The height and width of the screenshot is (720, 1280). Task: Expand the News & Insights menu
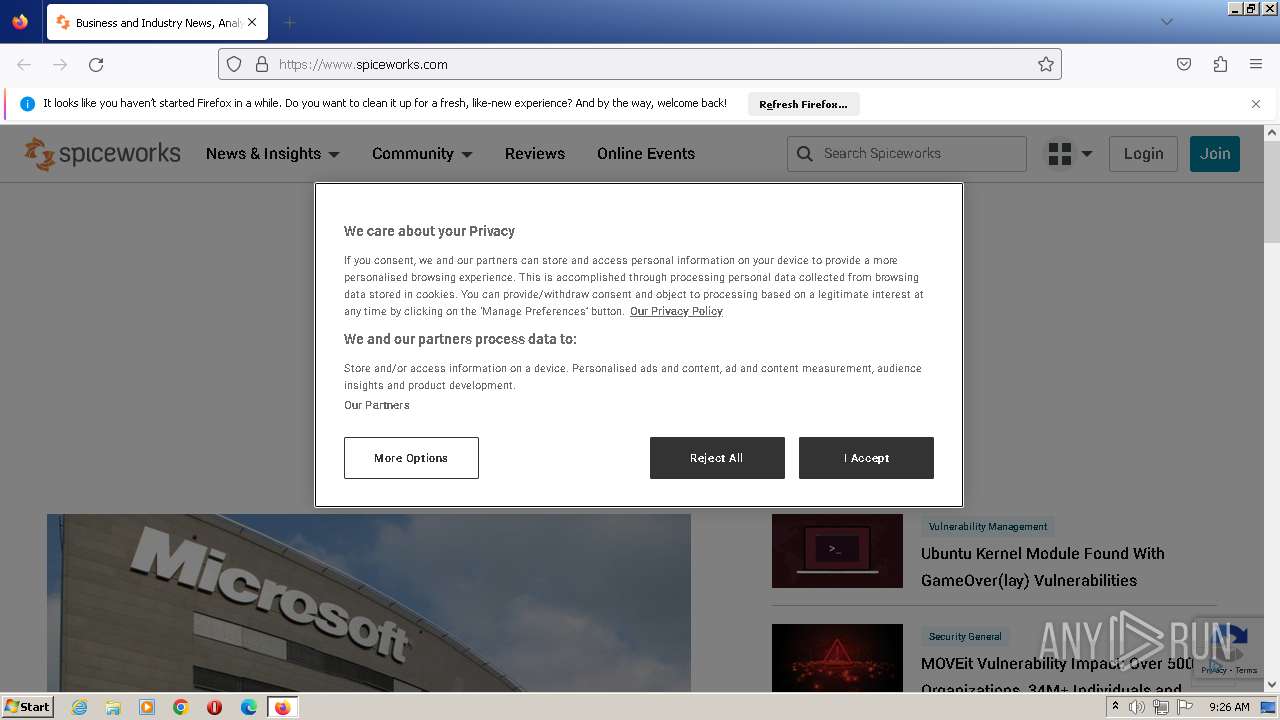tap(273, 153)
